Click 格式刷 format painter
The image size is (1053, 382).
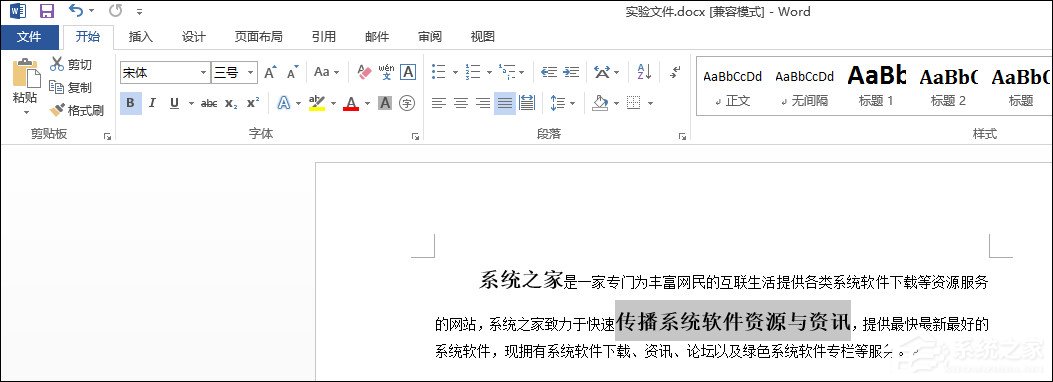pos(77,110)
